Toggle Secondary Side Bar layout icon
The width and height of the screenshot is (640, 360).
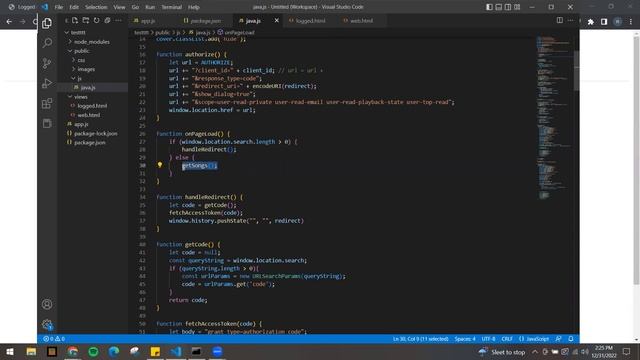point(508,7)
